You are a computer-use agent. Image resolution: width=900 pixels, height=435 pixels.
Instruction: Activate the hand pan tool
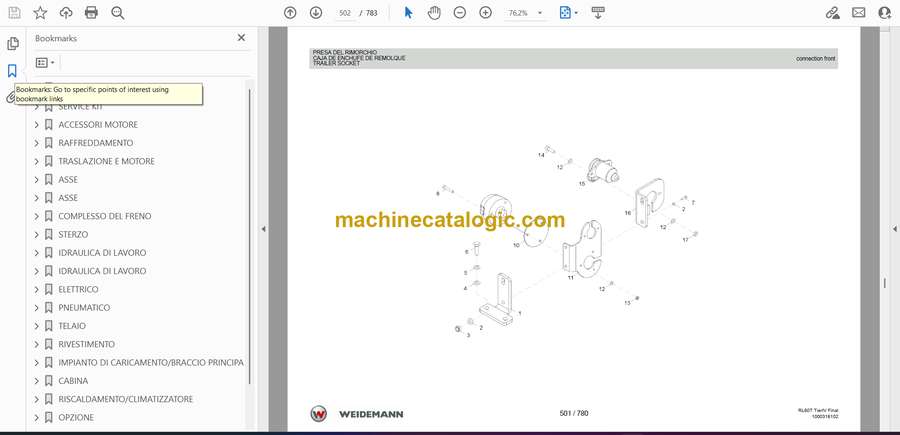point(434,13)
